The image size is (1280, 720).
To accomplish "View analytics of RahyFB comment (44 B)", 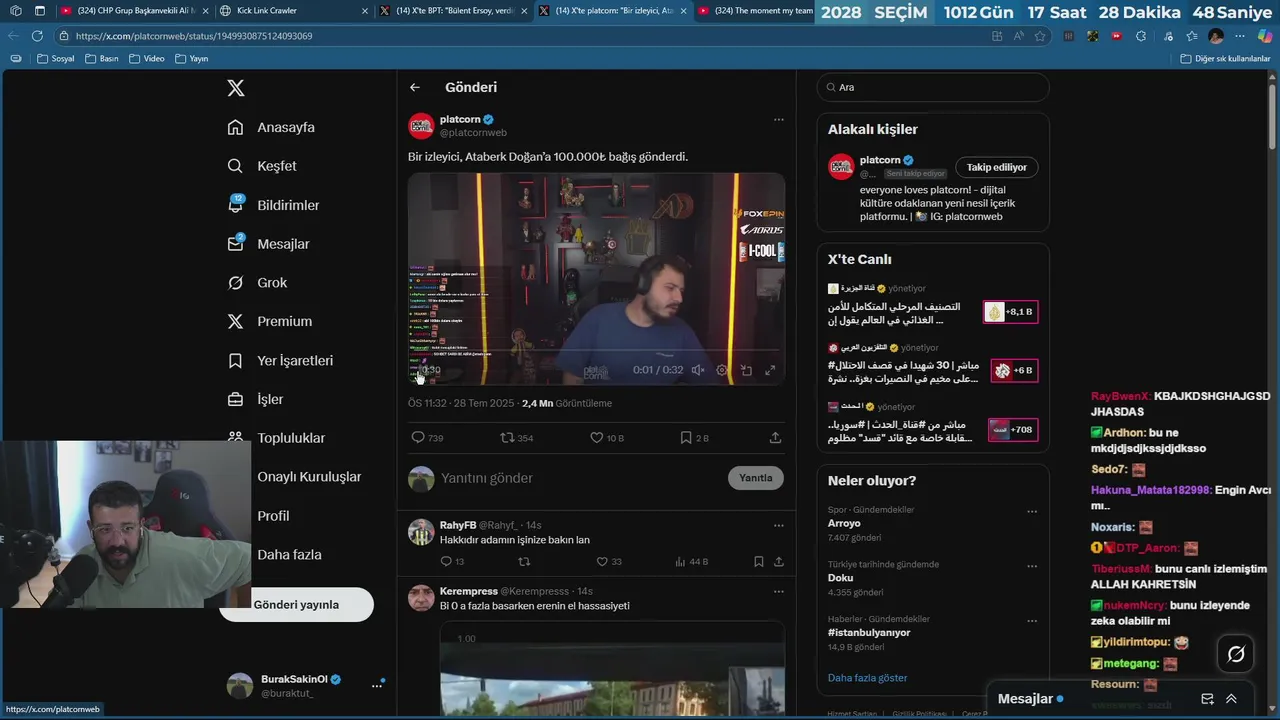I will [x=692, y=562].
